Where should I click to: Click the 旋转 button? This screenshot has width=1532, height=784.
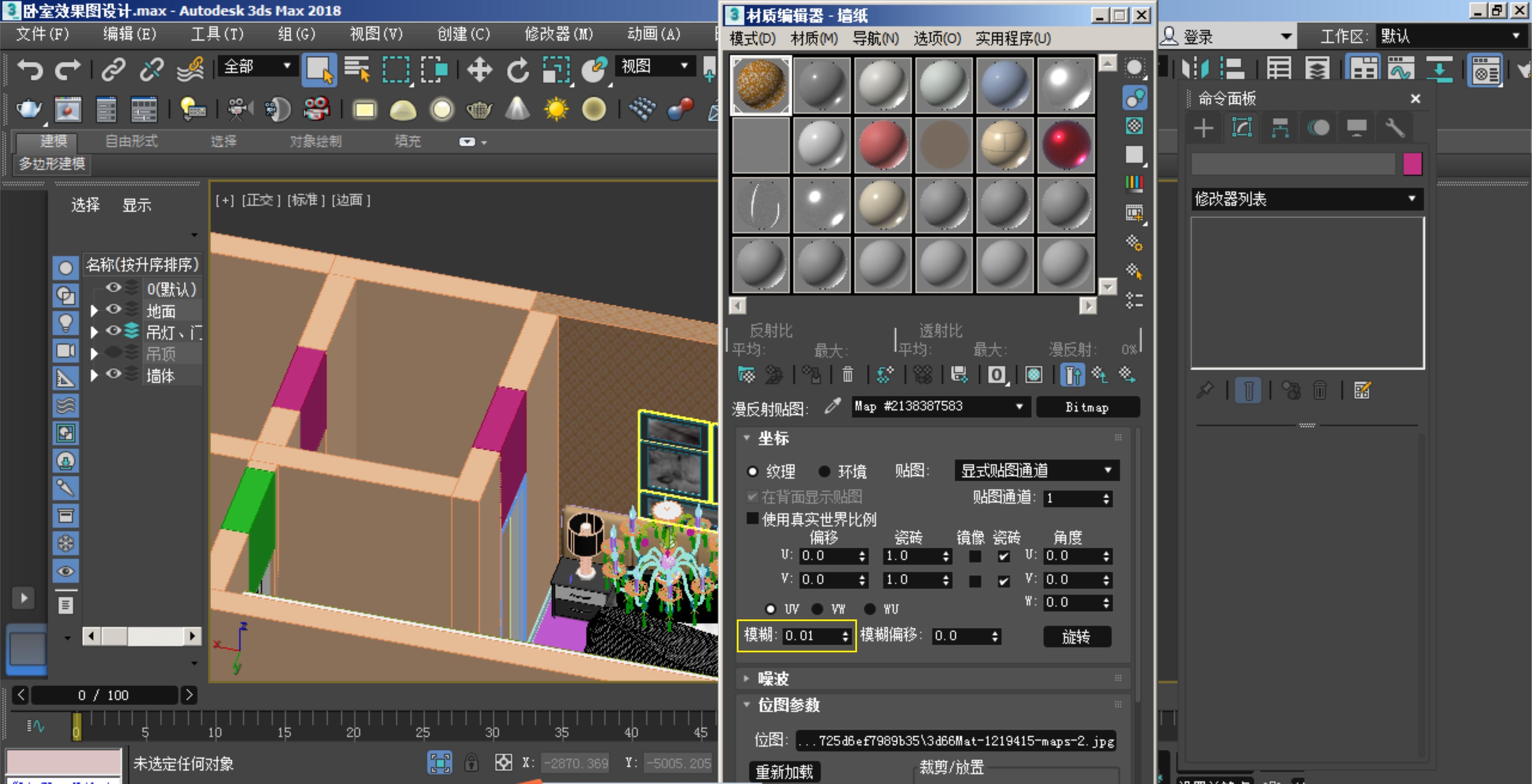pyautogui.click(x=1076, y=637)
